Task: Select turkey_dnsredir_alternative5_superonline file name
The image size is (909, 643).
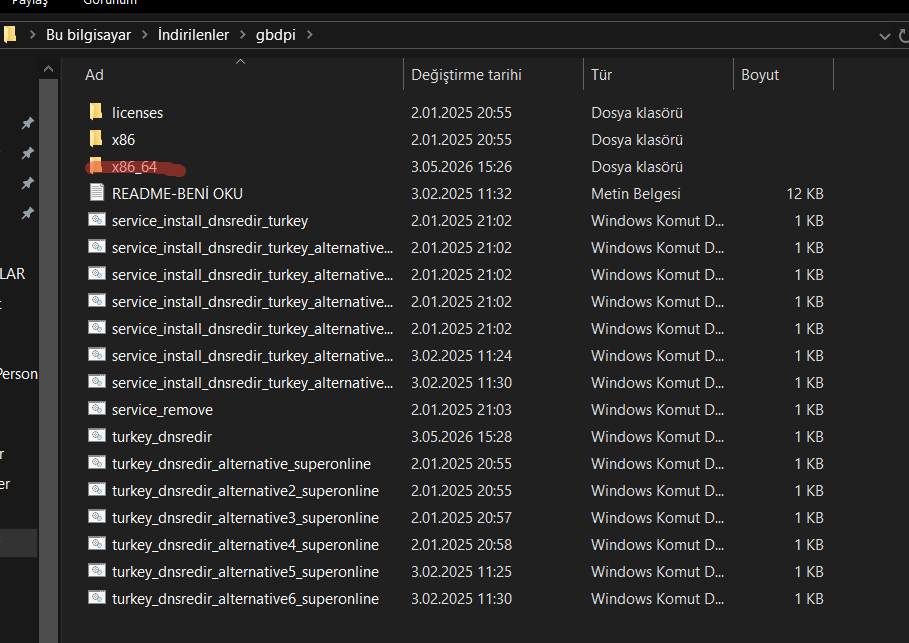Action: tap(245, 572)
